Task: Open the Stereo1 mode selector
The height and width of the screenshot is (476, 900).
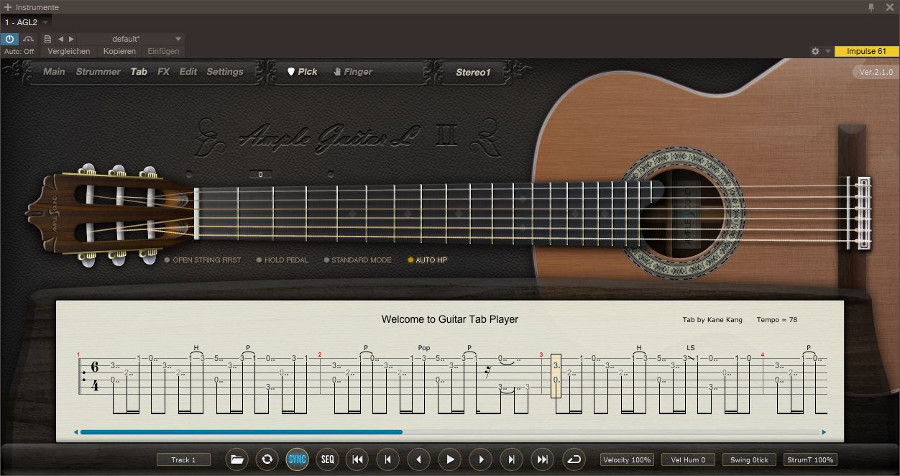Action: coord(474,72)
